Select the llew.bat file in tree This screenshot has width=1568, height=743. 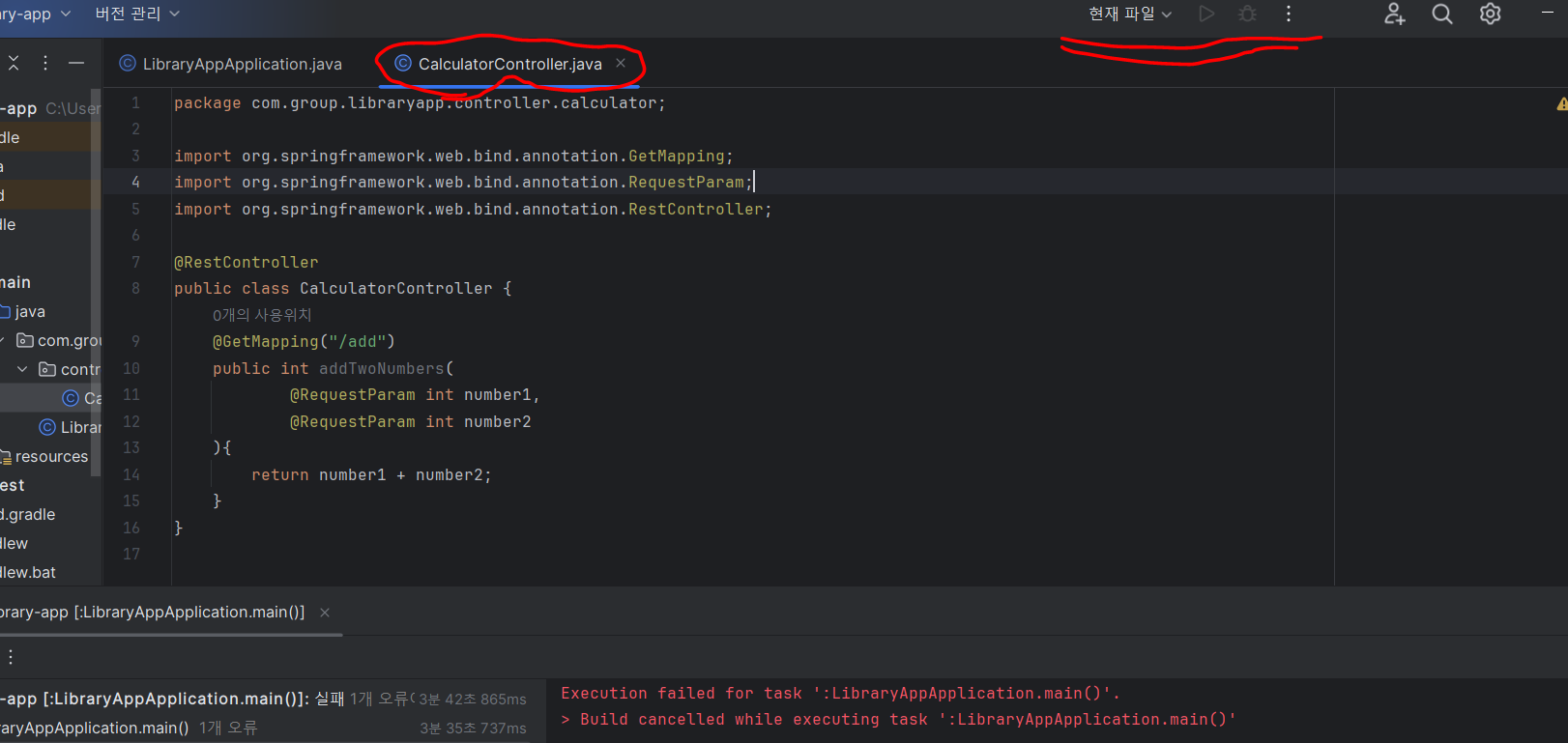pos(28,572)
